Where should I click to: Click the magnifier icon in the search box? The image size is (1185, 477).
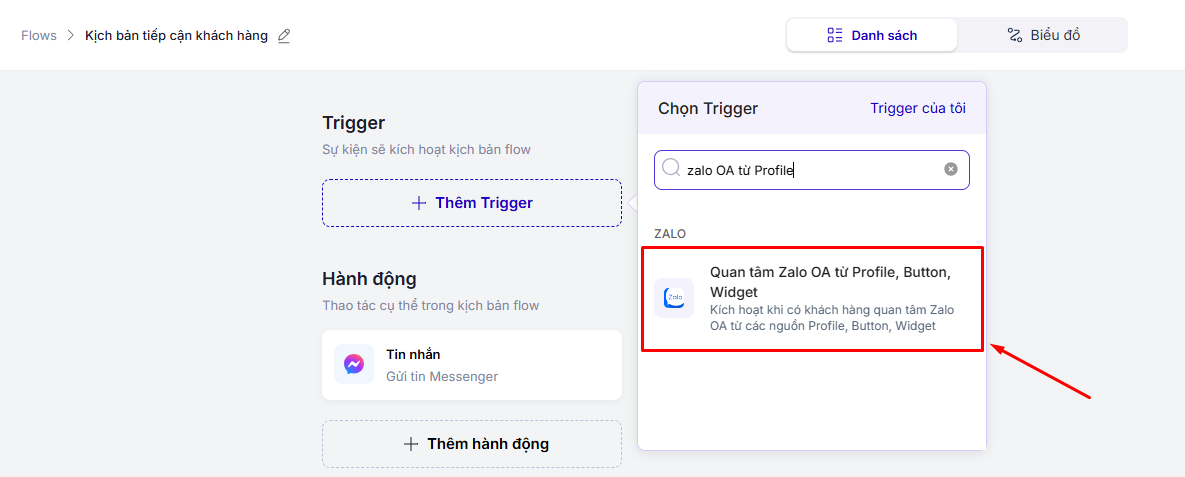coord(671,168)
